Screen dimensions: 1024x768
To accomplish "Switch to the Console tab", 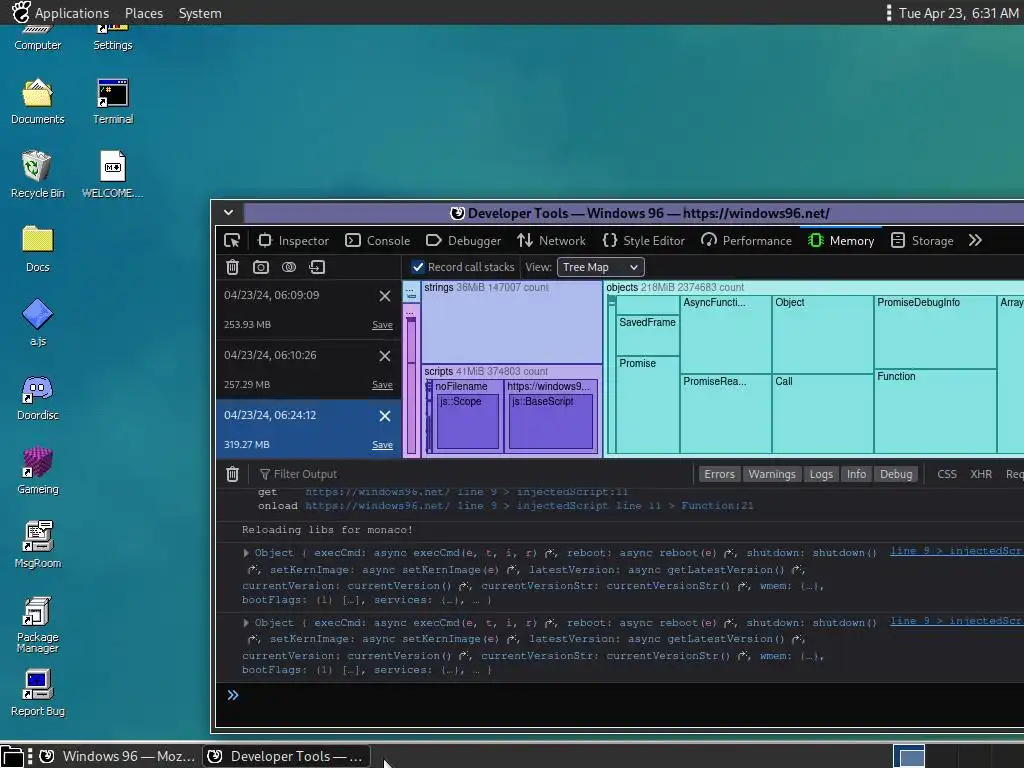I will coord(377,241).
